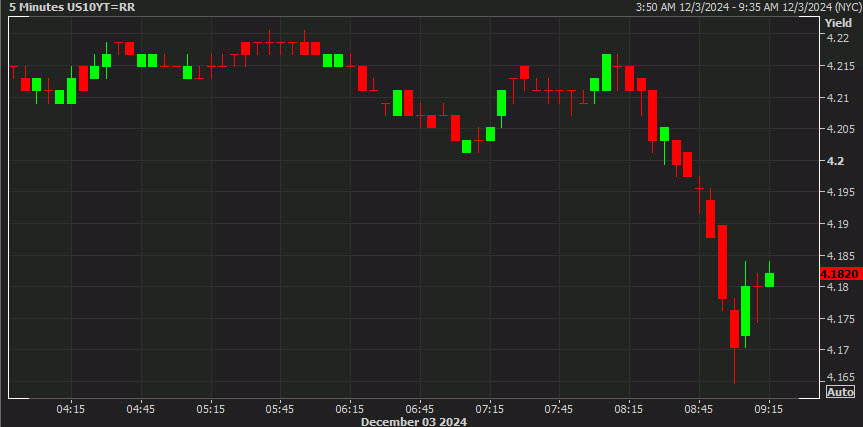Click the Auto scale button
The width and height of the screenshot is (863, 427).
click(x=840, y=392)
